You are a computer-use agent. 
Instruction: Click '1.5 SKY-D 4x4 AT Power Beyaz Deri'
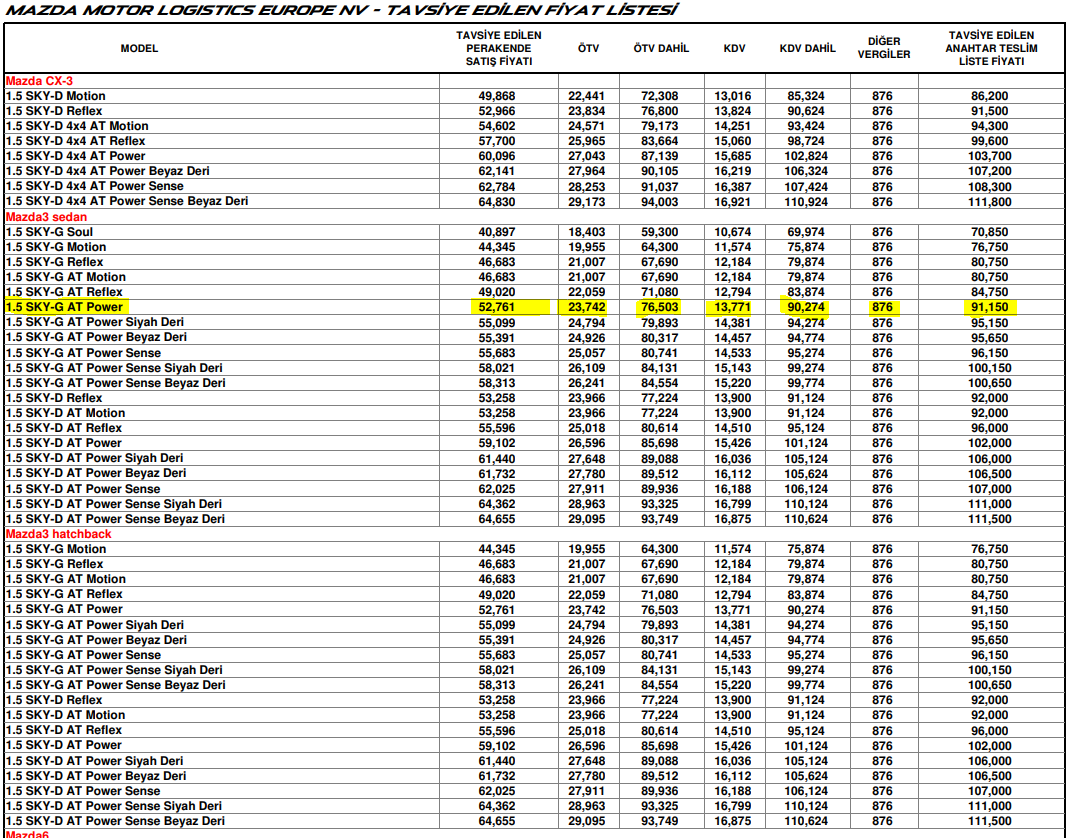(108, 171)
